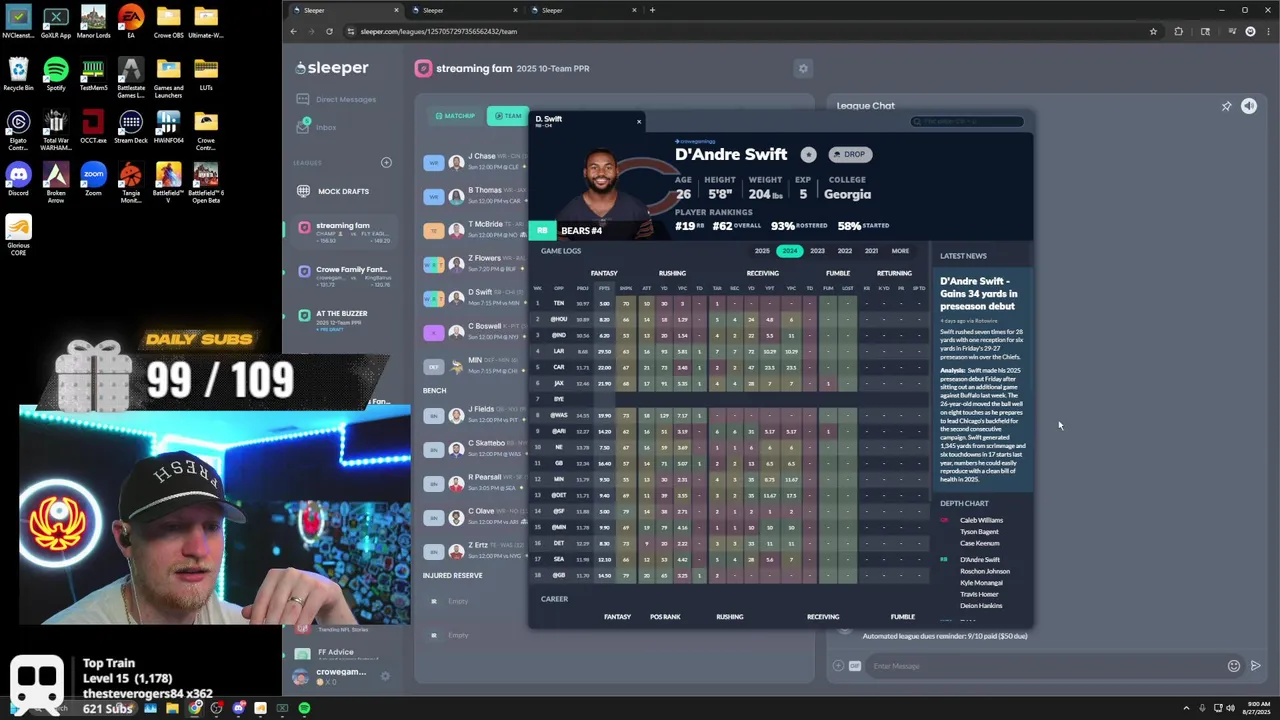Click in the Enter Message chat field
Image resolution: width=1280 pixels, height=720 pixels.
[1045, 666]
